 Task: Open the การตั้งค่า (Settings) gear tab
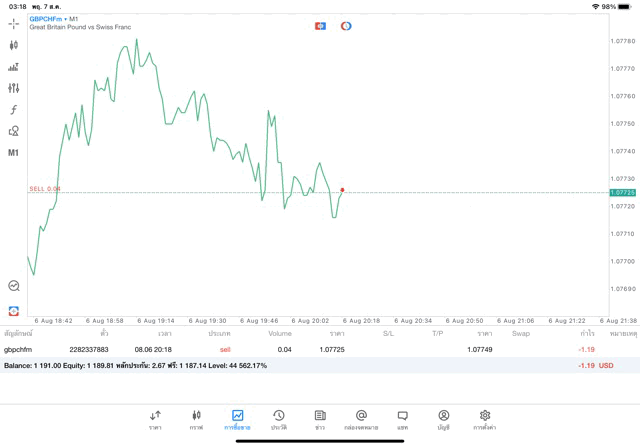(x=485, y=418)
